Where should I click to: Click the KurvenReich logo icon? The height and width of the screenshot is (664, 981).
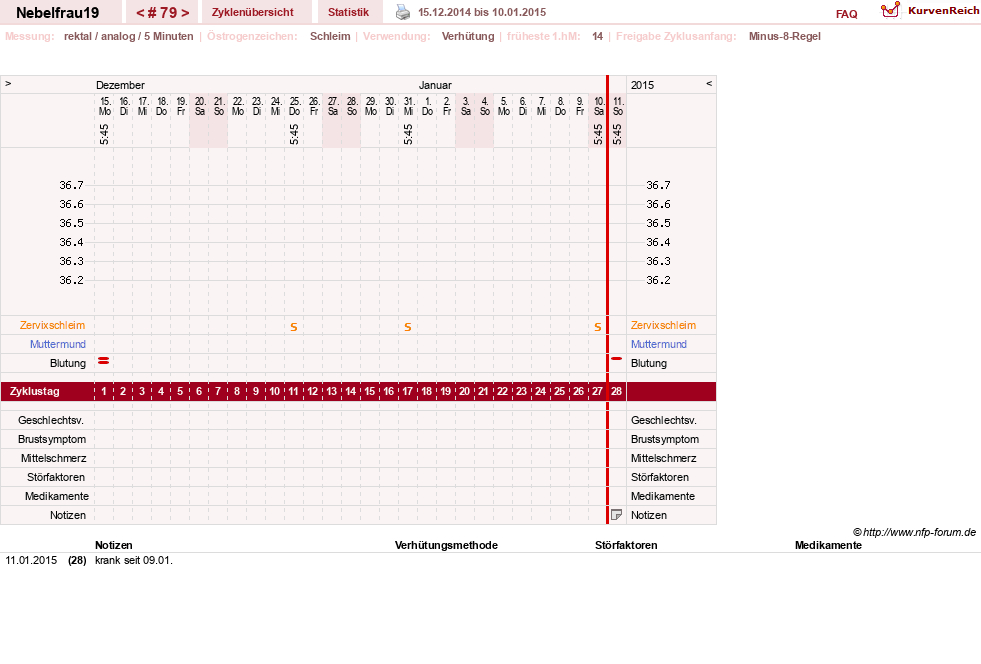click(x=890, y=10)
